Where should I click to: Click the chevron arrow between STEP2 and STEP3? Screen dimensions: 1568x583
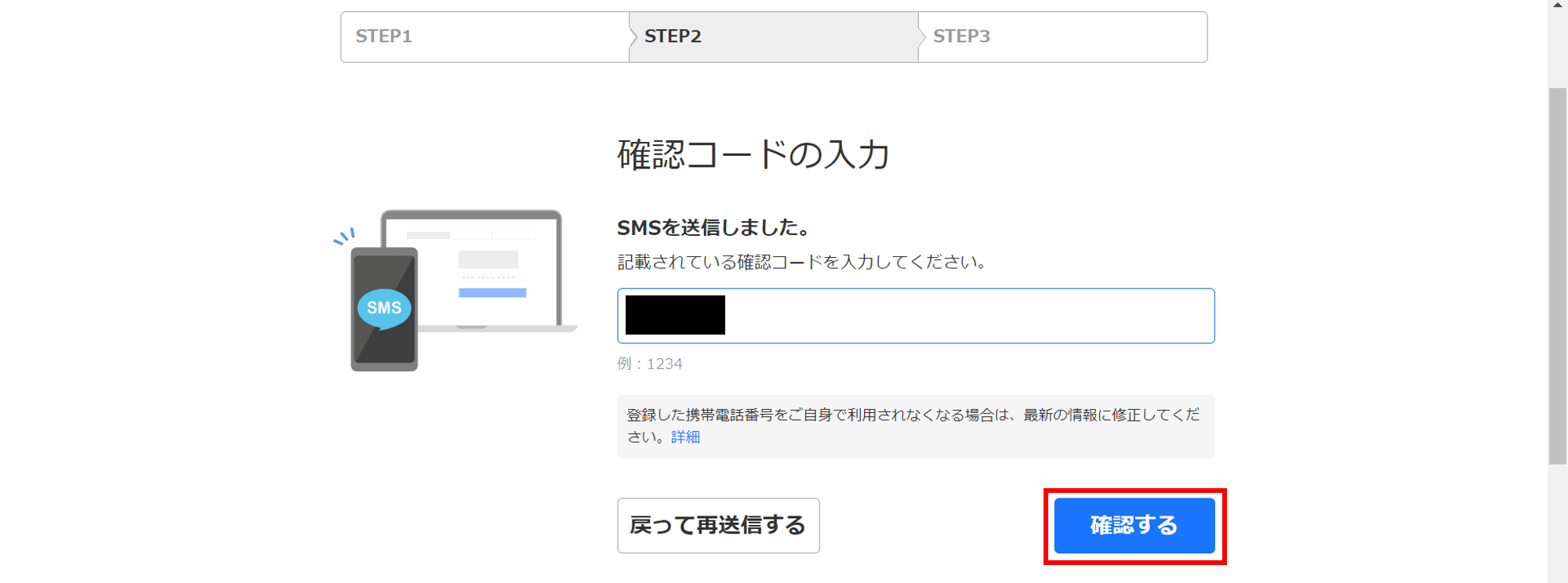[922, 37]
